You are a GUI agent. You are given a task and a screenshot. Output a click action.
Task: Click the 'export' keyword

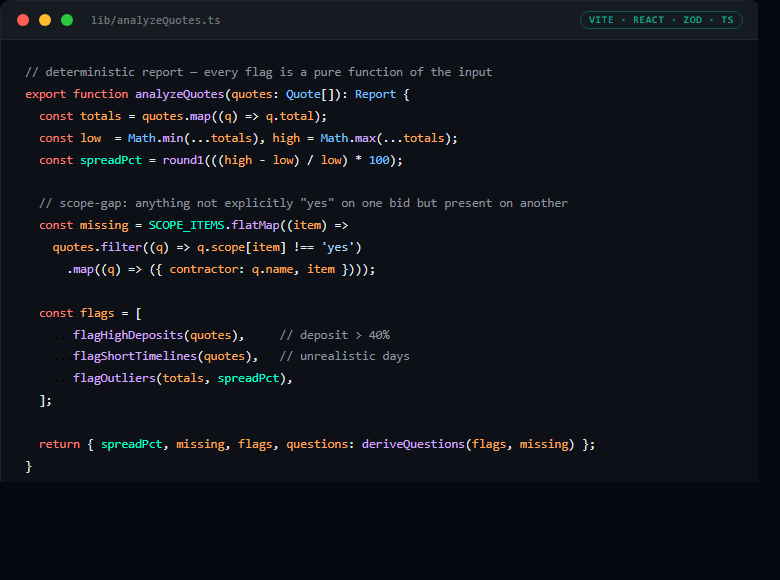(x=46, y=95)
